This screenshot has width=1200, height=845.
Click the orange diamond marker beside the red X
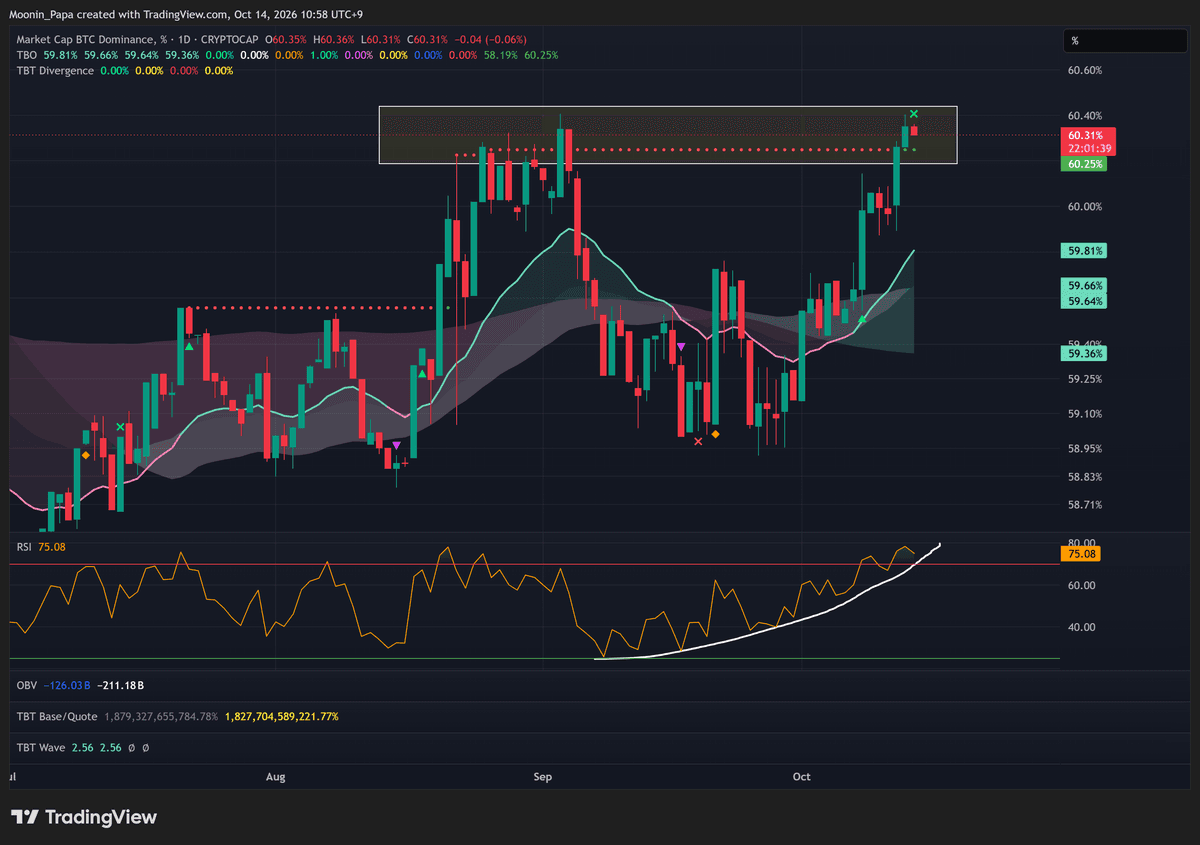coord(717,435)
